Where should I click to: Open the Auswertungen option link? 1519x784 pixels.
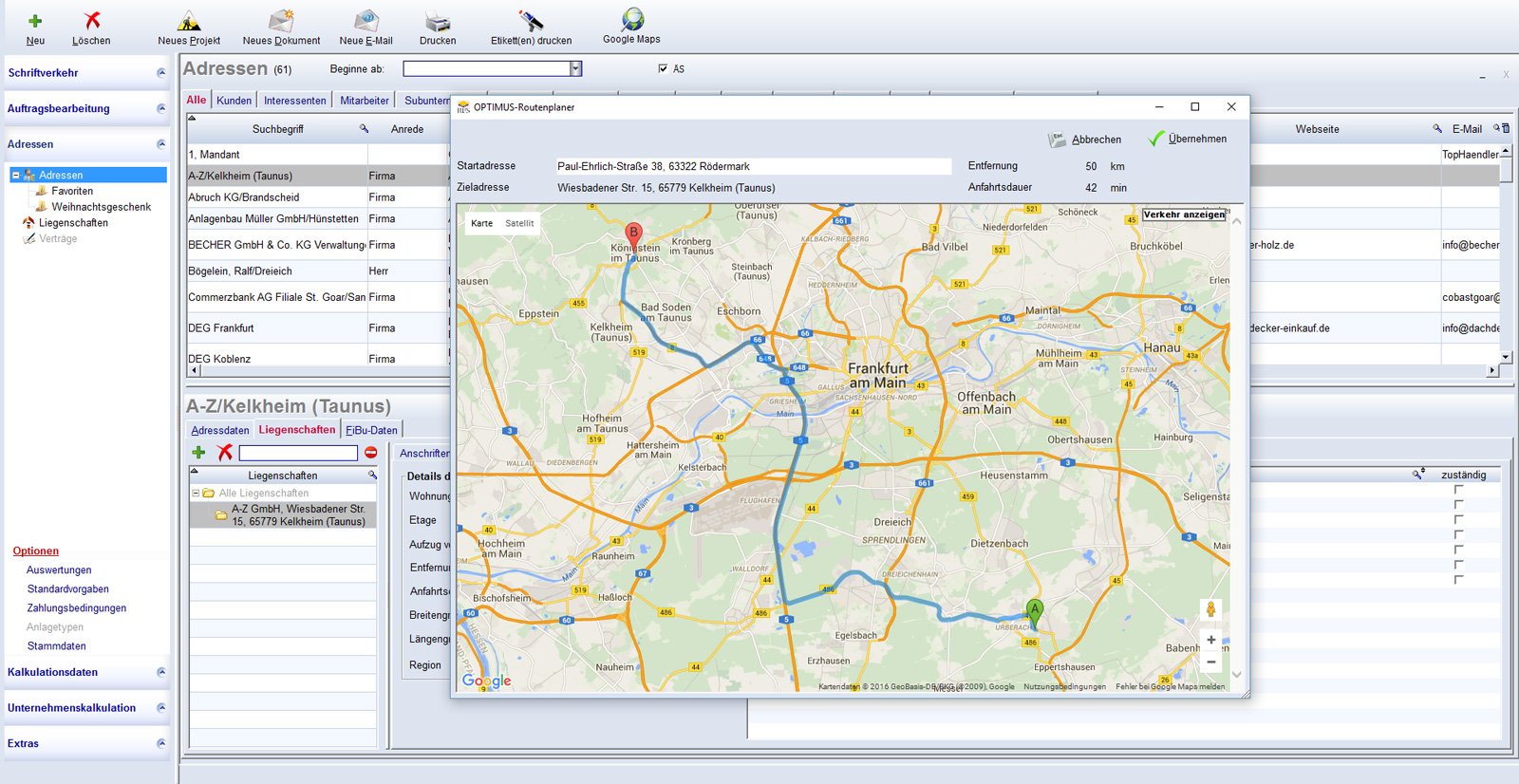(x=59, y=570)
